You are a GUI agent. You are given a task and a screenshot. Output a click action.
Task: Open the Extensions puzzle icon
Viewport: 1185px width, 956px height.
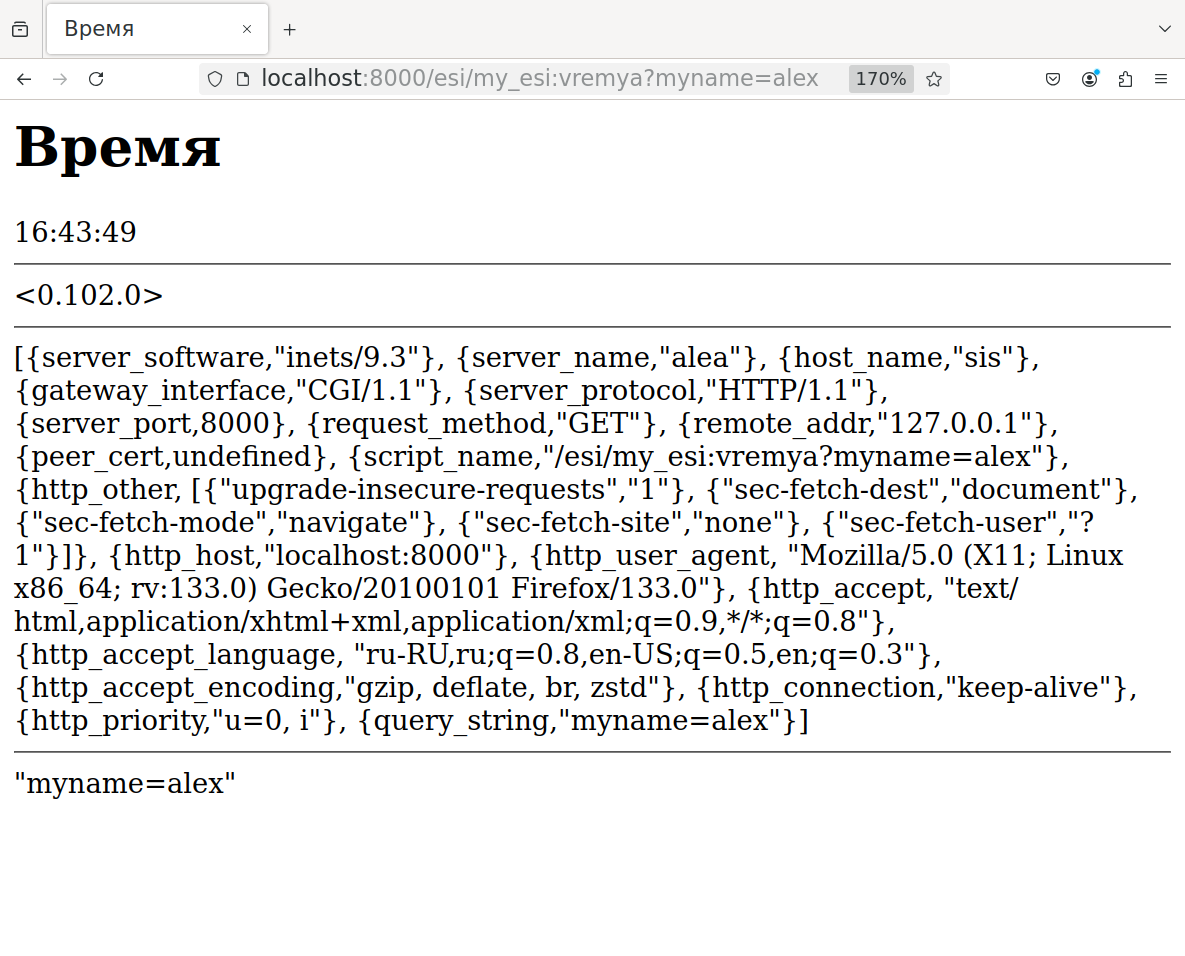(1125, 79)
